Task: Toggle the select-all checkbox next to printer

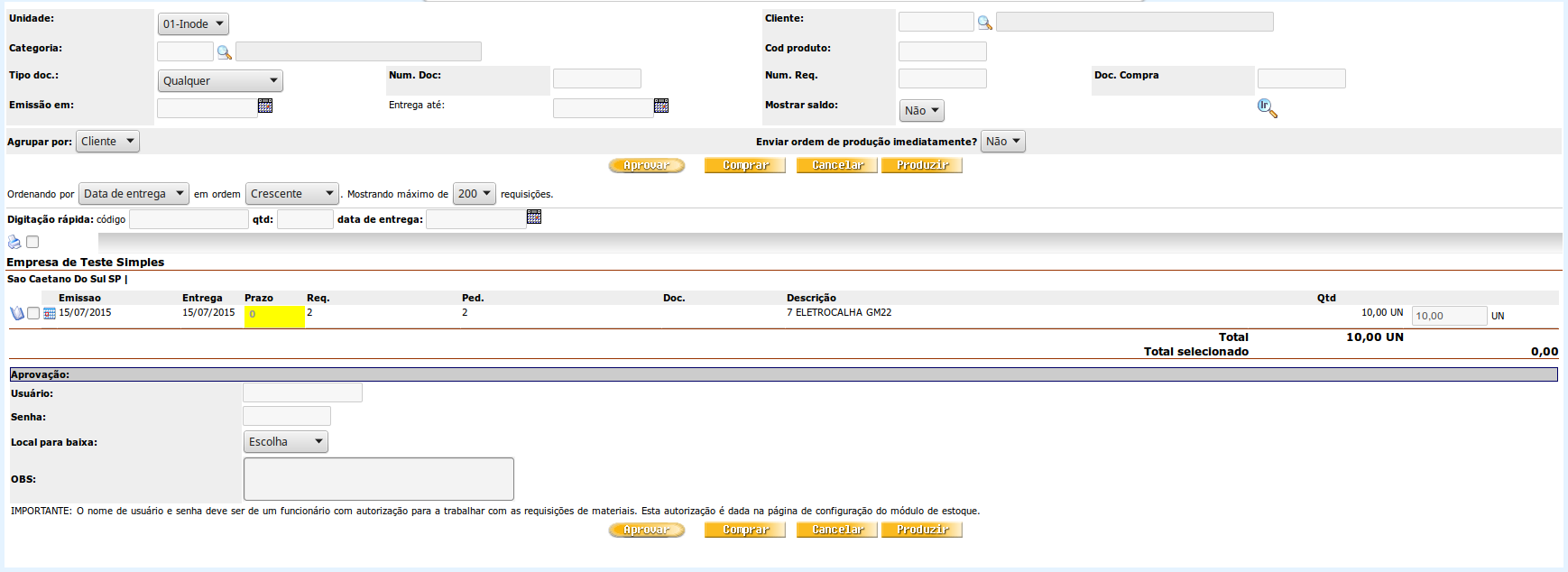Action: [32, 242]
